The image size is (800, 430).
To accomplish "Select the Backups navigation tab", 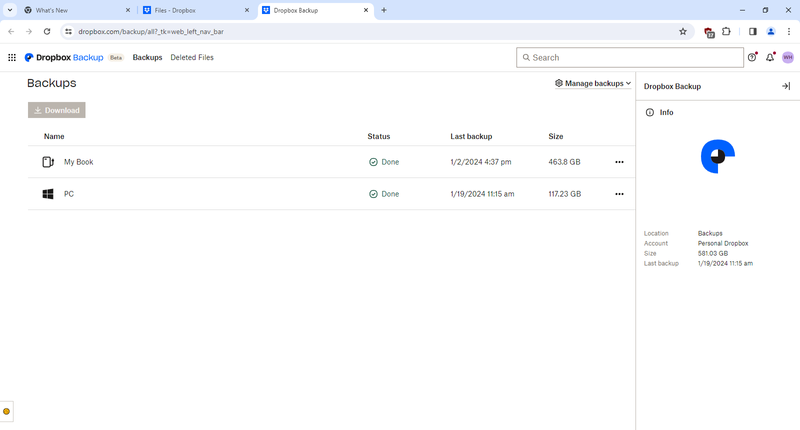I will (x=147, y=58).
